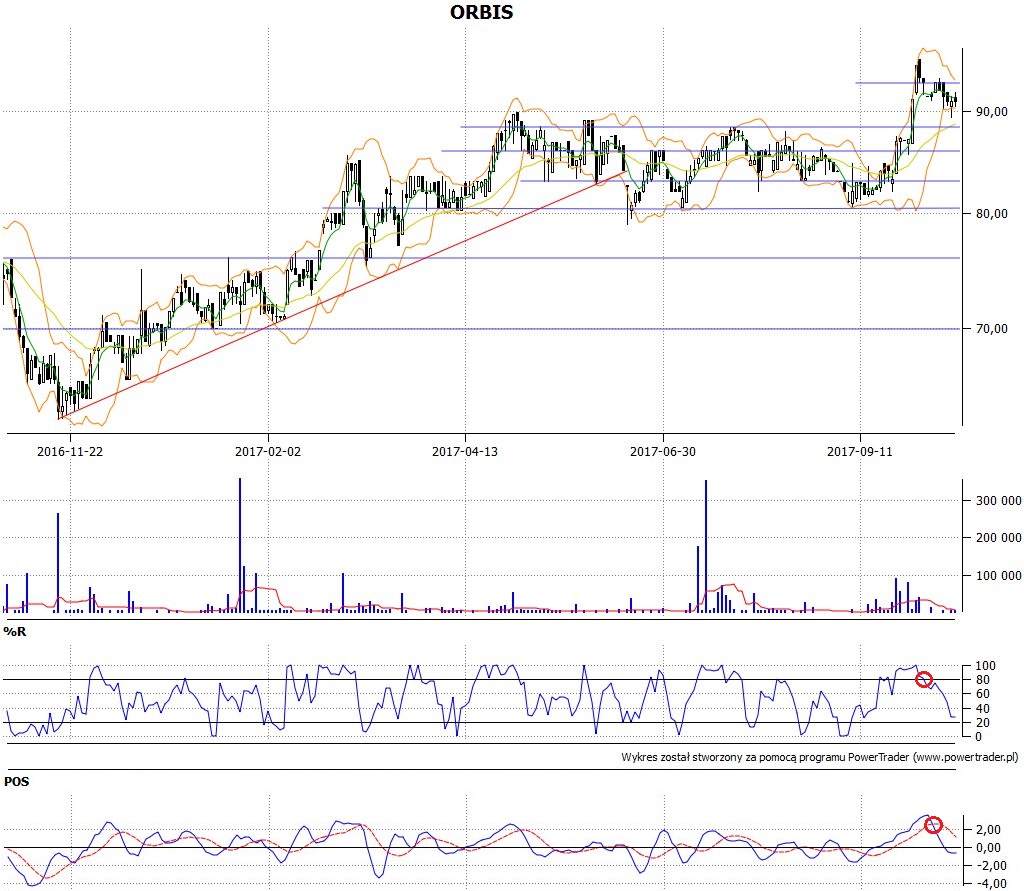Select the 2017-09-11 date label
1024x891 pixels.
859,451
